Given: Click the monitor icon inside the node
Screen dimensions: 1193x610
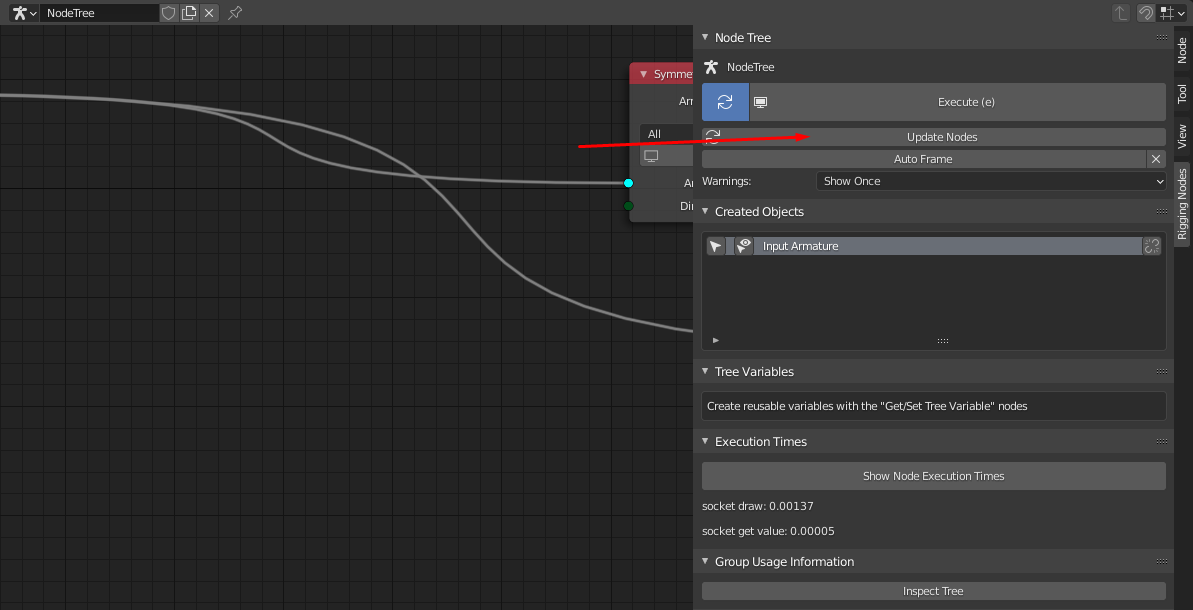Looking at the screenshot, I should [x=651, y=156].
